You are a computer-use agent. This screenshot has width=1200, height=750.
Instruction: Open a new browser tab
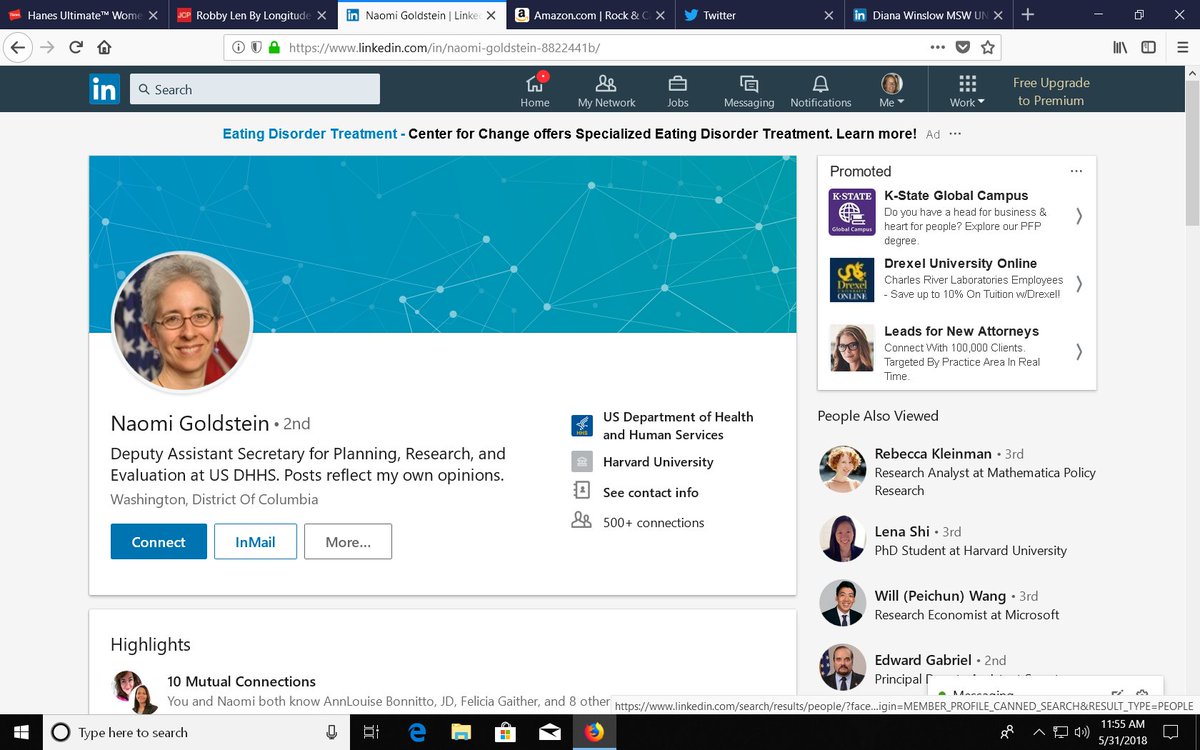coord(1027,15)
